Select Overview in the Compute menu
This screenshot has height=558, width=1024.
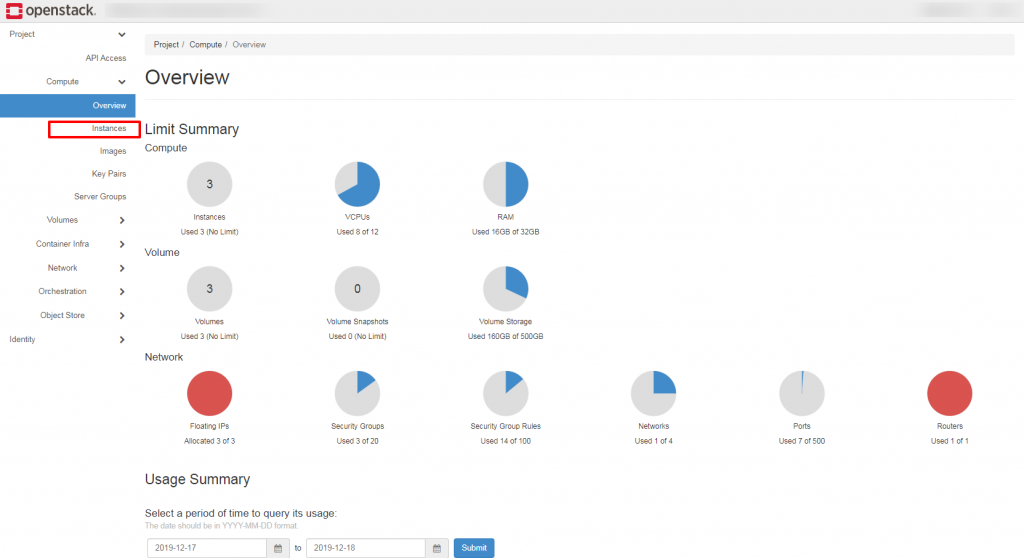[x=68, y=105]
